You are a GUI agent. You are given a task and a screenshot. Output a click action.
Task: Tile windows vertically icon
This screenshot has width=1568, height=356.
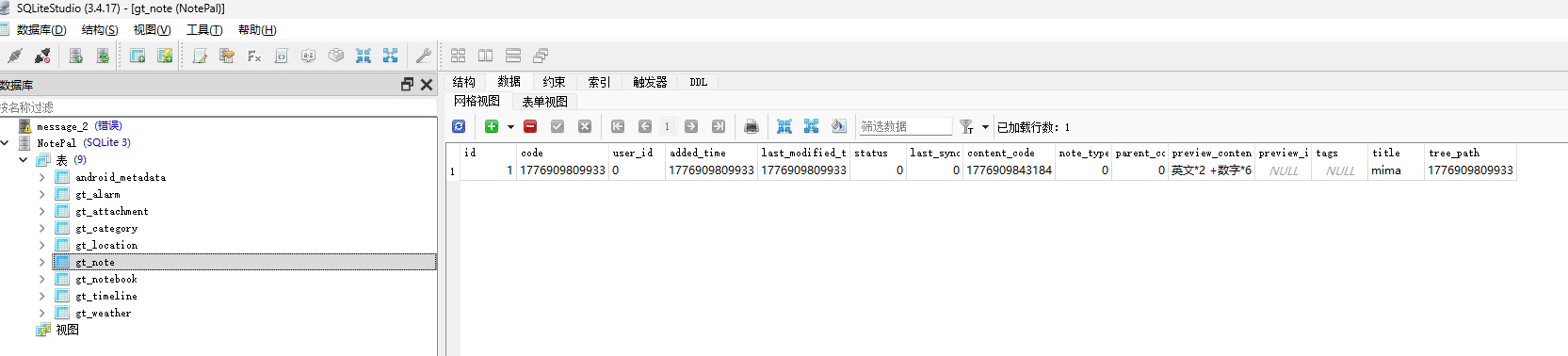tap(513, 56)
